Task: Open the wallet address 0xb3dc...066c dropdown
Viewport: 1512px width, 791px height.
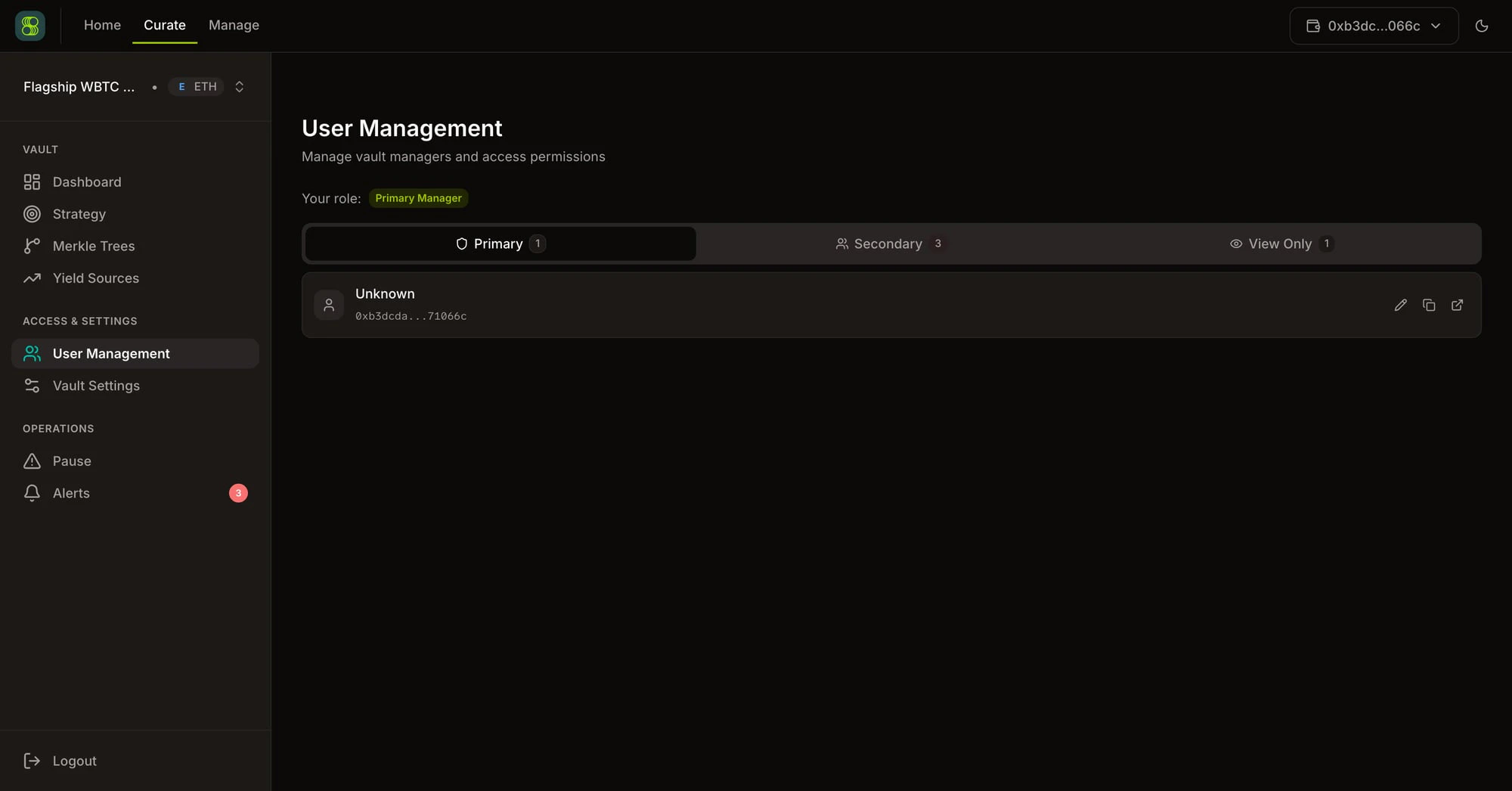Action: [x=1374, y=26]
